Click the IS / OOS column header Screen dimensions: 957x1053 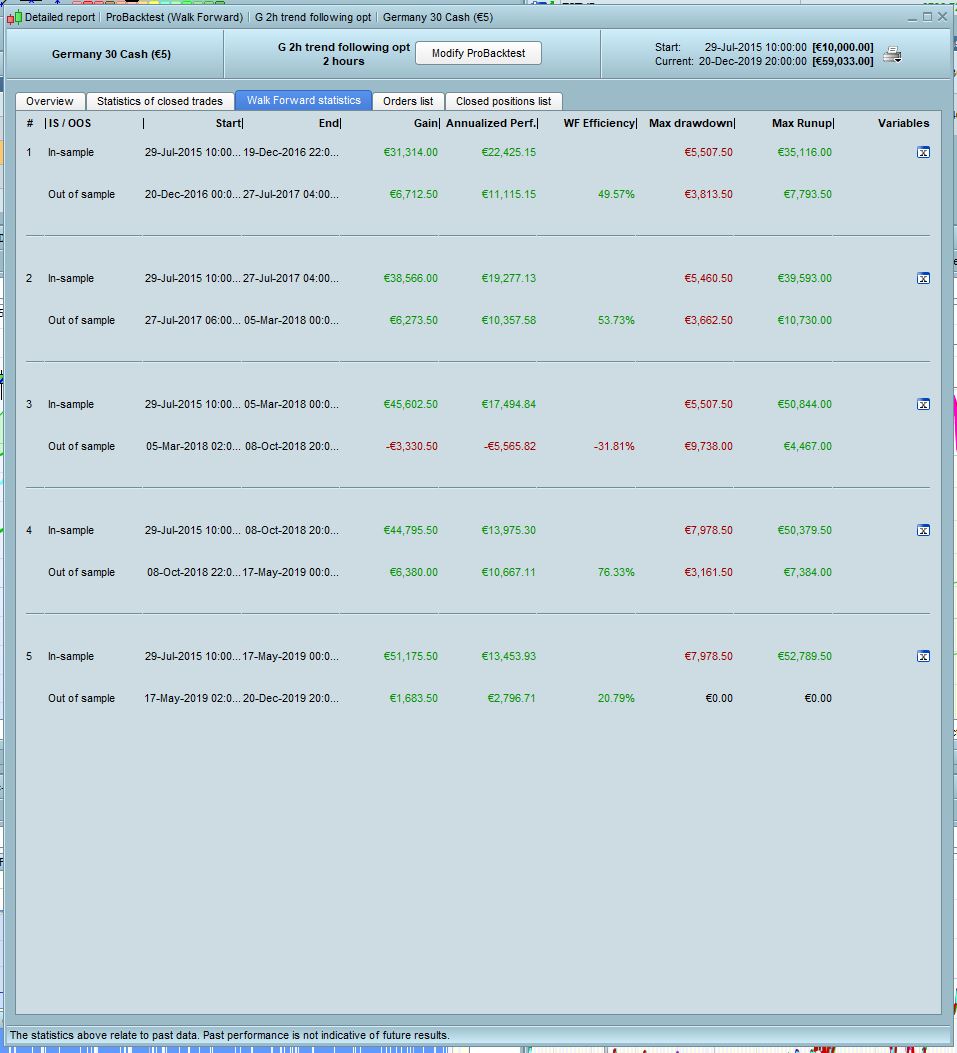[69, 124]
